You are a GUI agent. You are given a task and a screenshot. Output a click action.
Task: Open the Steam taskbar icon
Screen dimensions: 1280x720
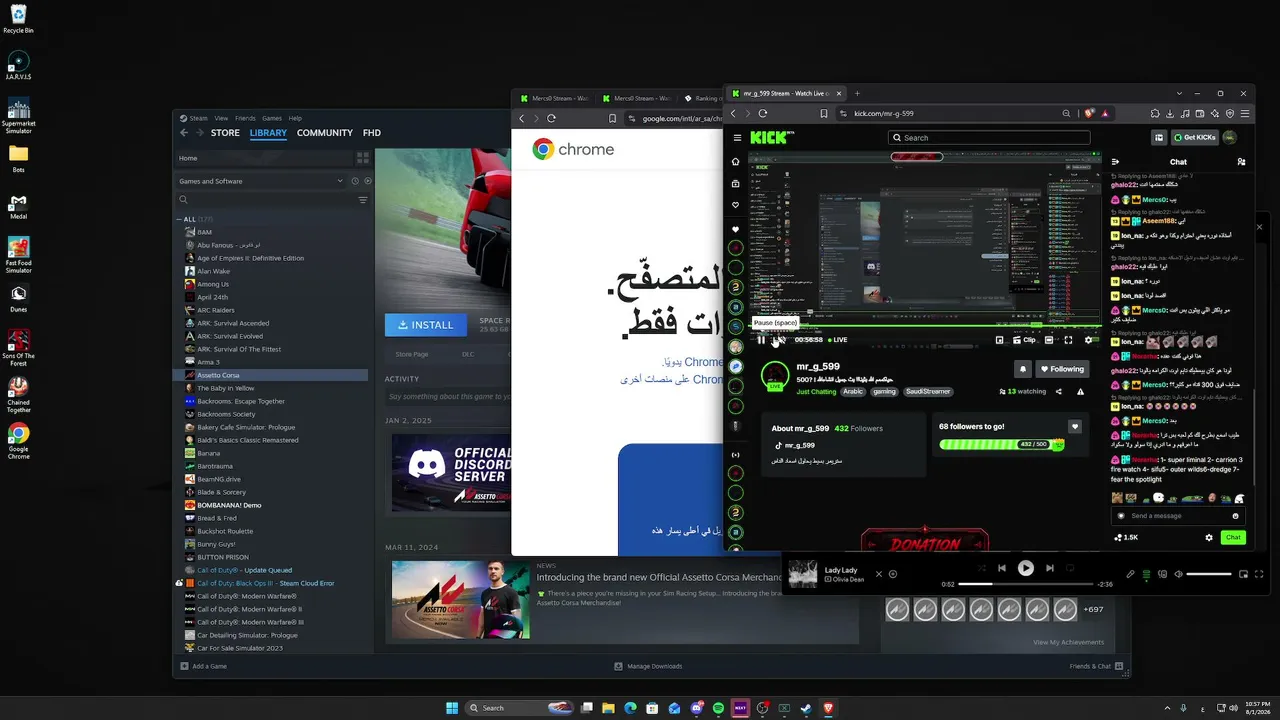806,708
